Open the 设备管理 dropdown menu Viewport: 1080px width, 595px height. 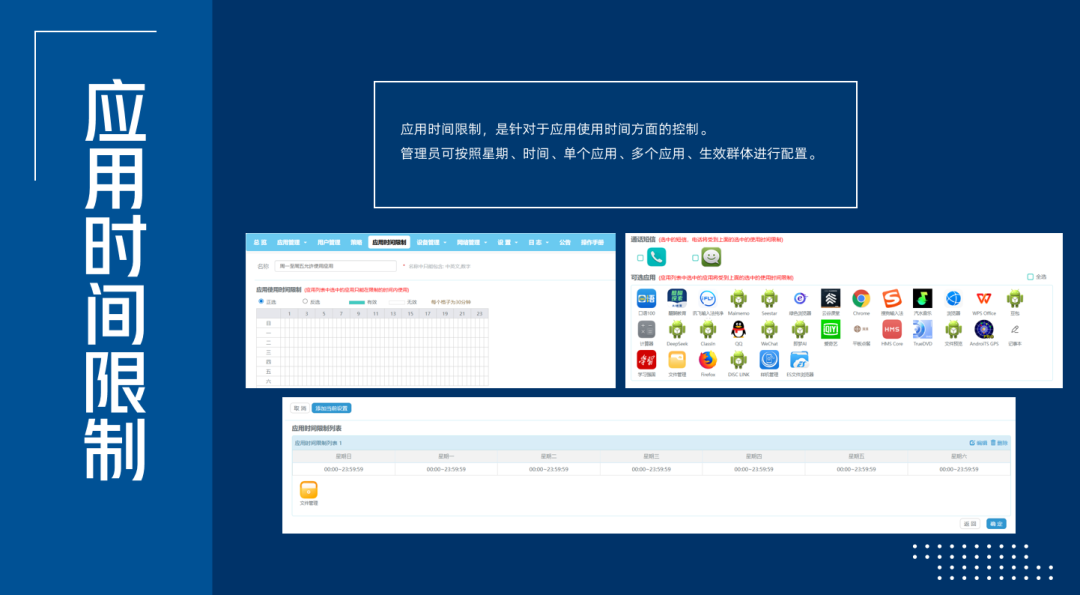[x=431, y=242]
